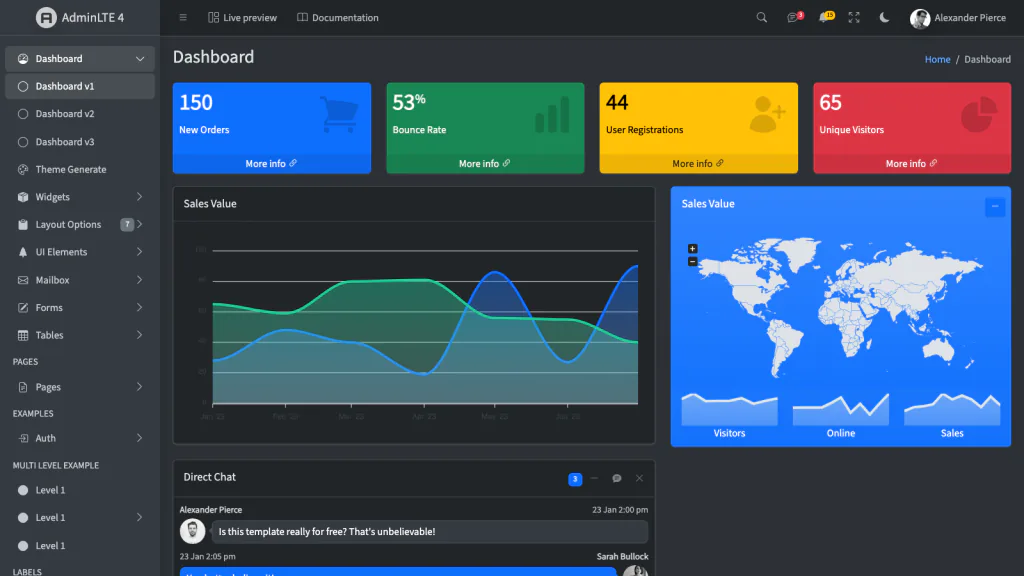Expand the middle Level 1 submenu arrow
1024x576 pixels.
(x=139, y=517)
